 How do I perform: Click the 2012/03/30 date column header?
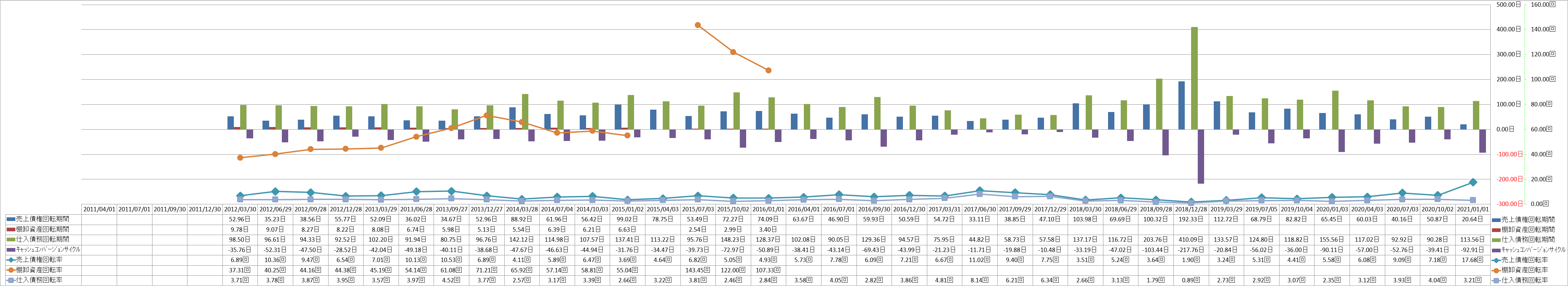click(x=240, y=209)
